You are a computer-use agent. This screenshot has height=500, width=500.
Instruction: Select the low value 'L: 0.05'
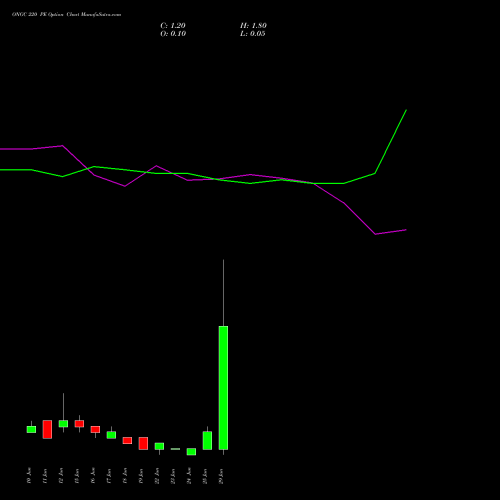(253, 34)
